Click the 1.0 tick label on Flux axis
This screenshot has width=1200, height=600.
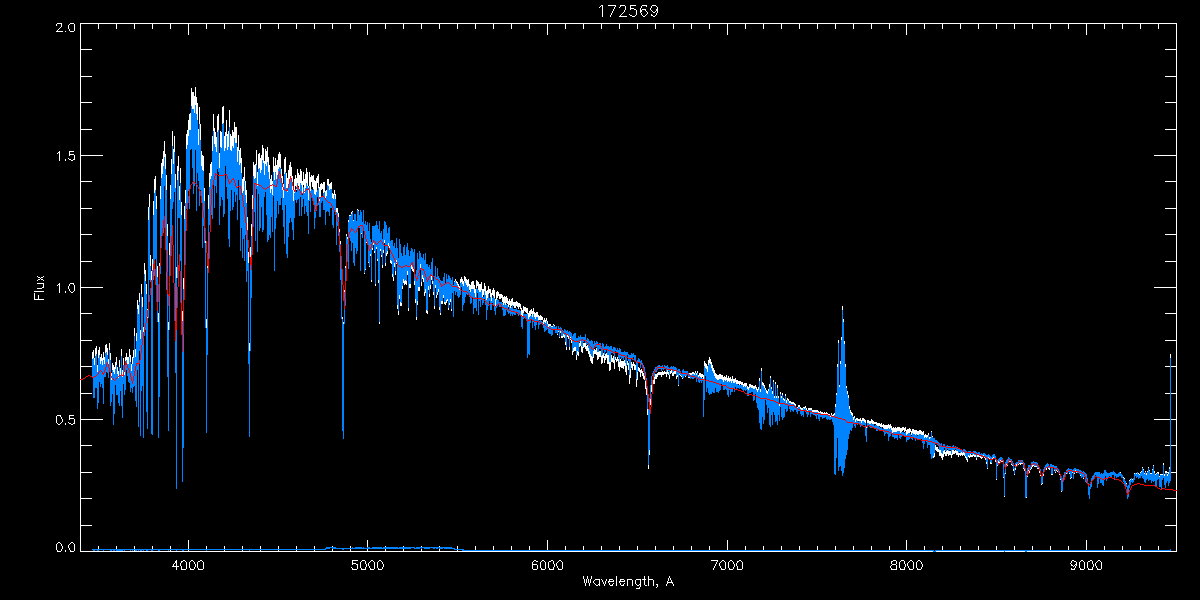click(64, 288)
